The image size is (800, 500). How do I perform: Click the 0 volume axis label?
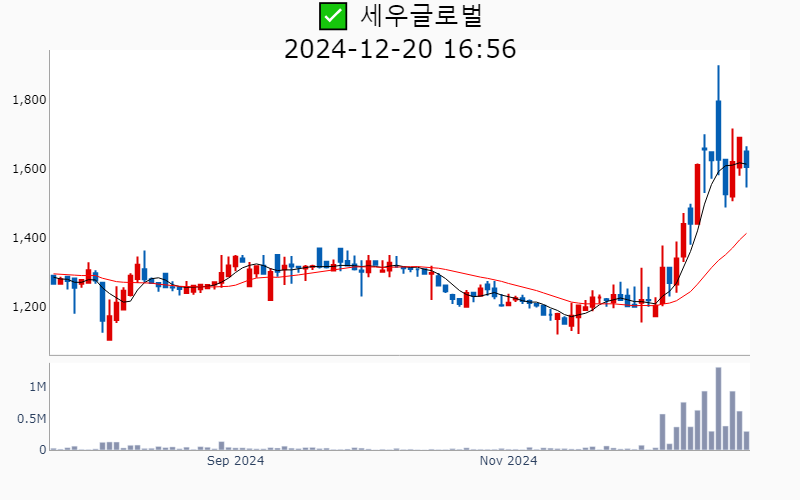[x=43, y=450]
